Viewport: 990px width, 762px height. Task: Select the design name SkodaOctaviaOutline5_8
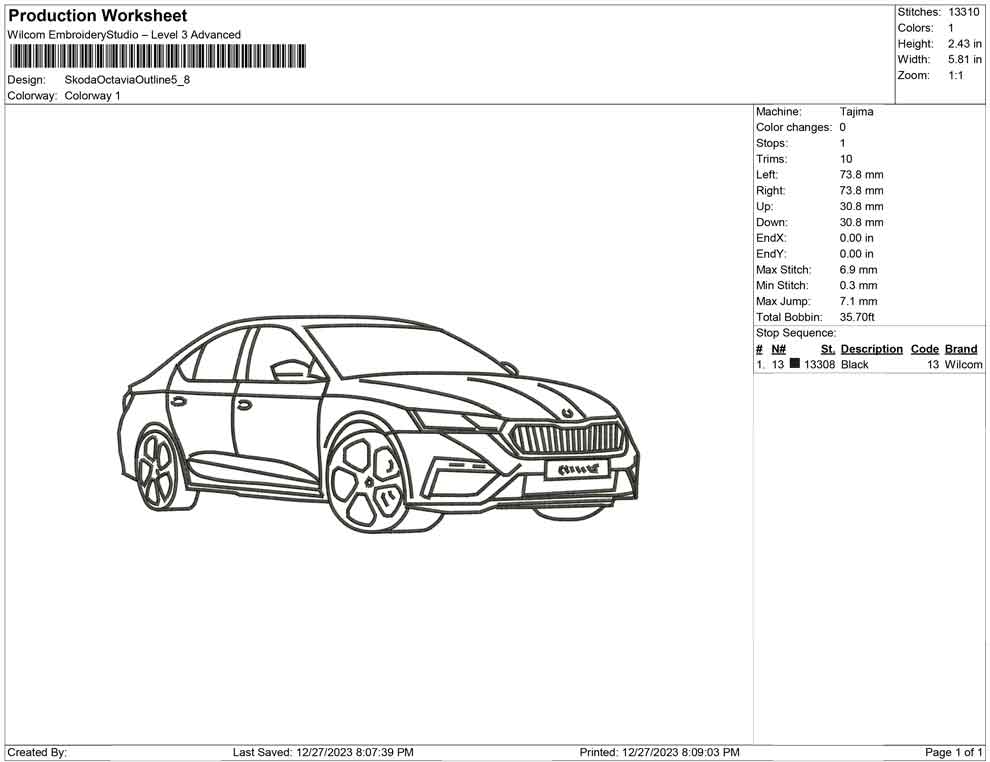point(127,80)
